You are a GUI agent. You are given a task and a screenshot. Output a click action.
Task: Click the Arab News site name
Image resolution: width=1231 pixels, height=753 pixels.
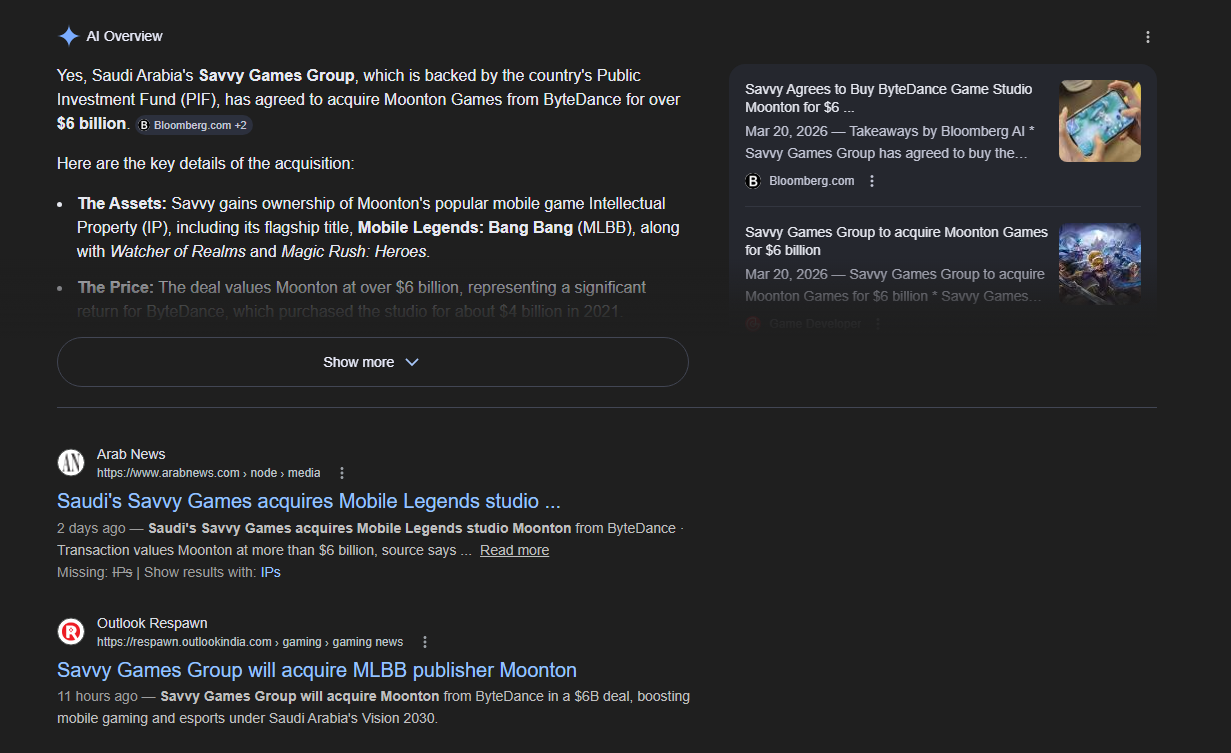131,454
